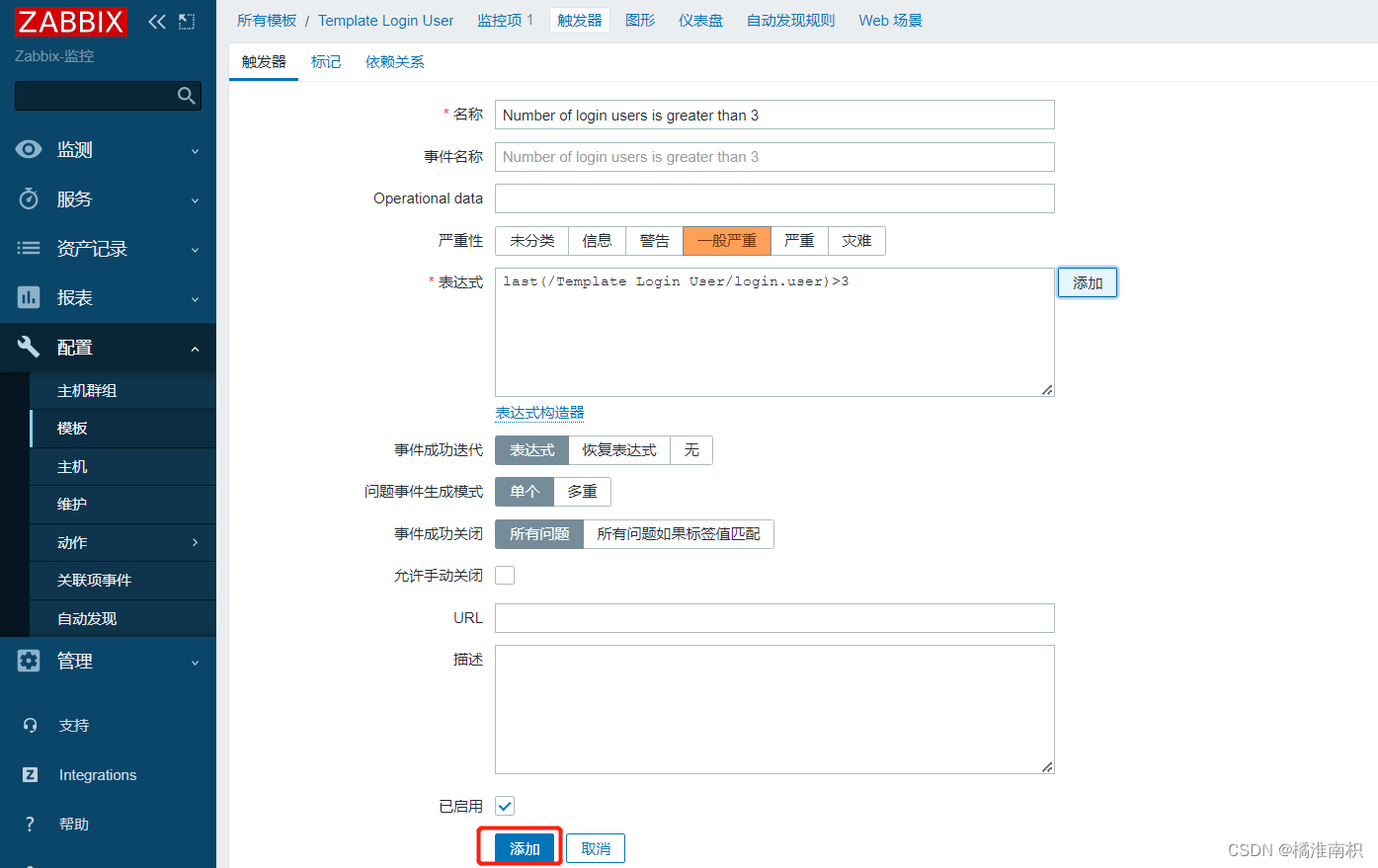Open 触发器 link in header navigation

(x=580, y=20)
